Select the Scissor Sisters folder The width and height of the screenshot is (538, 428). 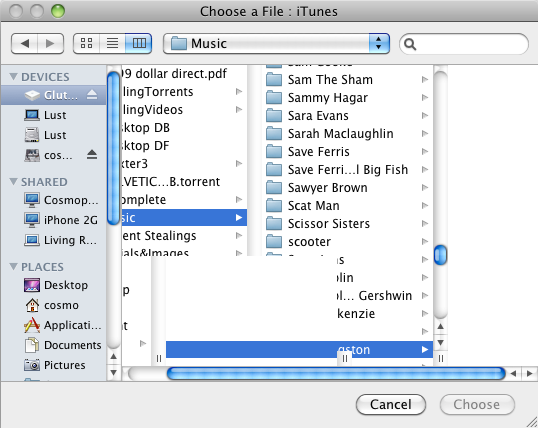347,224
